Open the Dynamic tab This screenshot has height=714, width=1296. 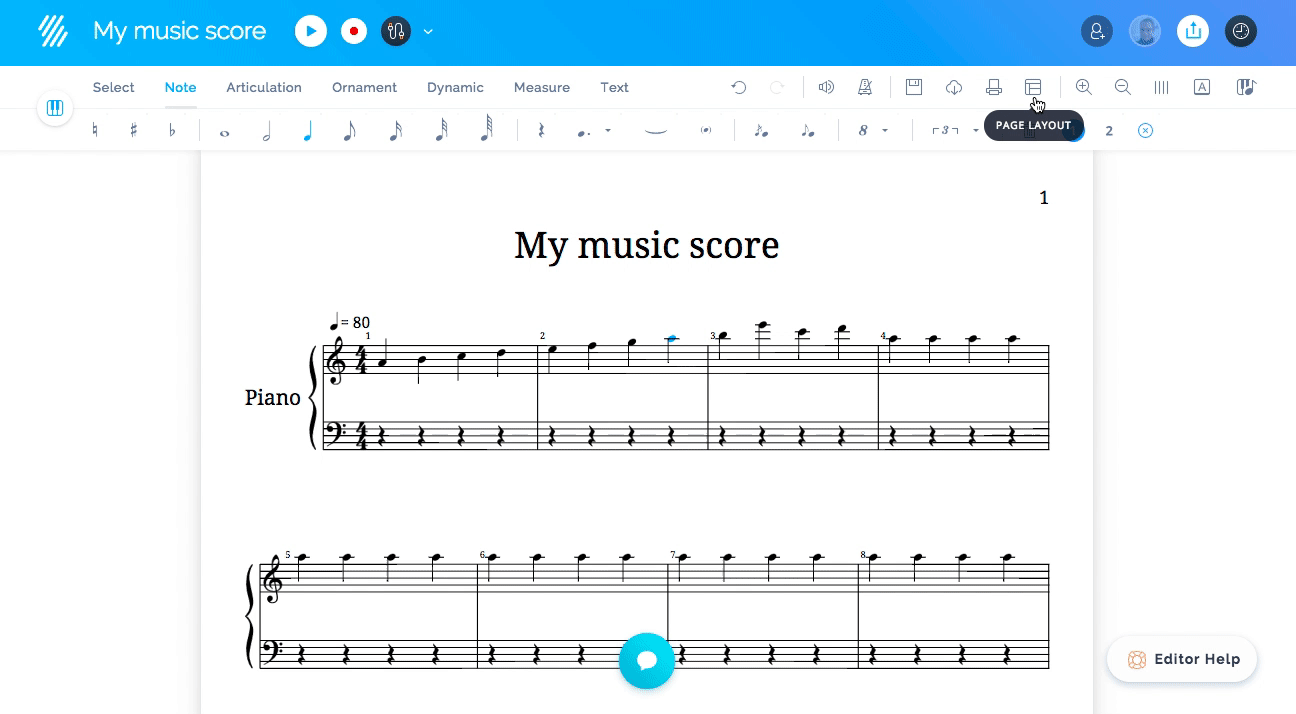455,88
